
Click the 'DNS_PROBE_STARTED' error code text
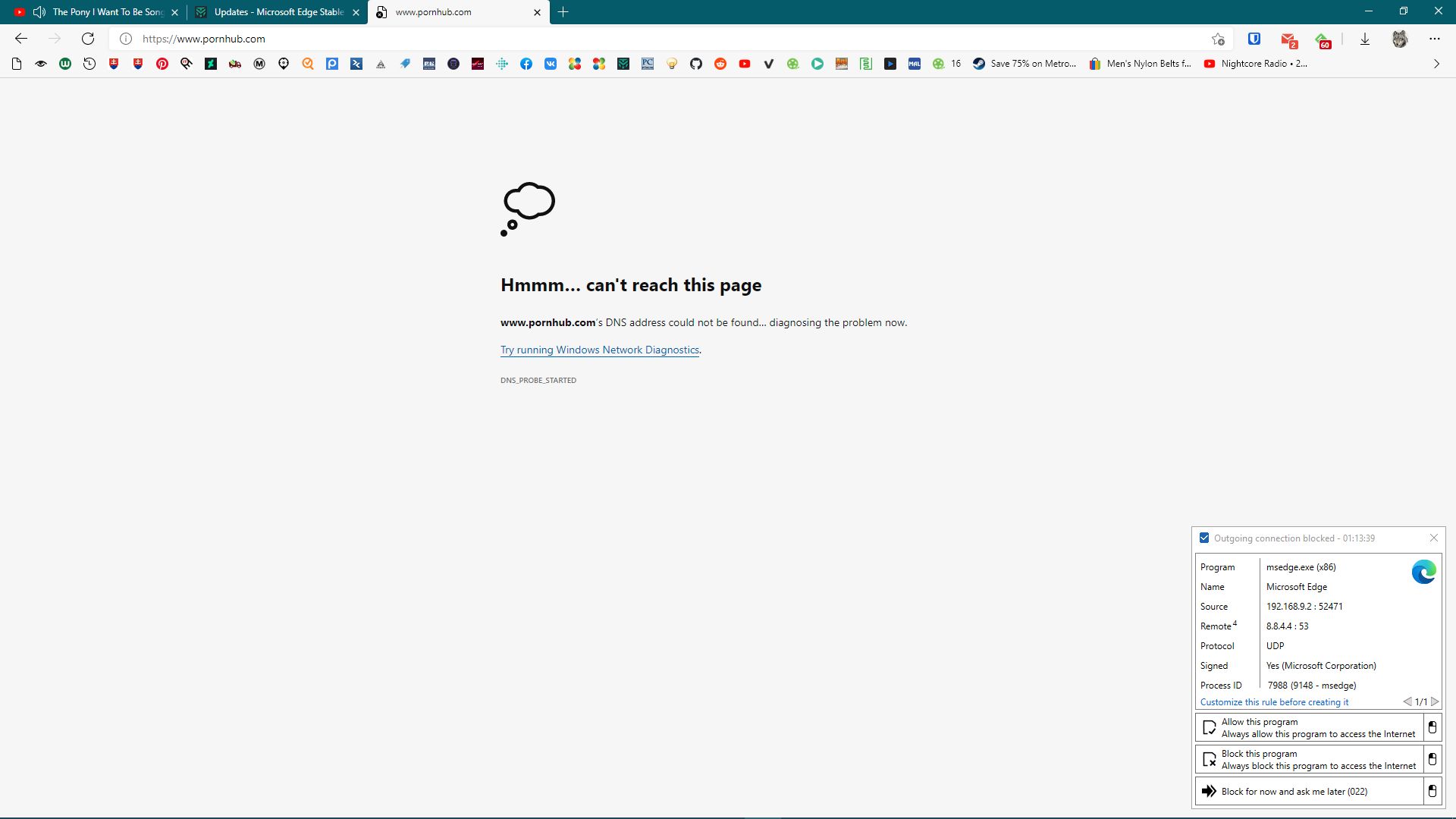[538, 381]
